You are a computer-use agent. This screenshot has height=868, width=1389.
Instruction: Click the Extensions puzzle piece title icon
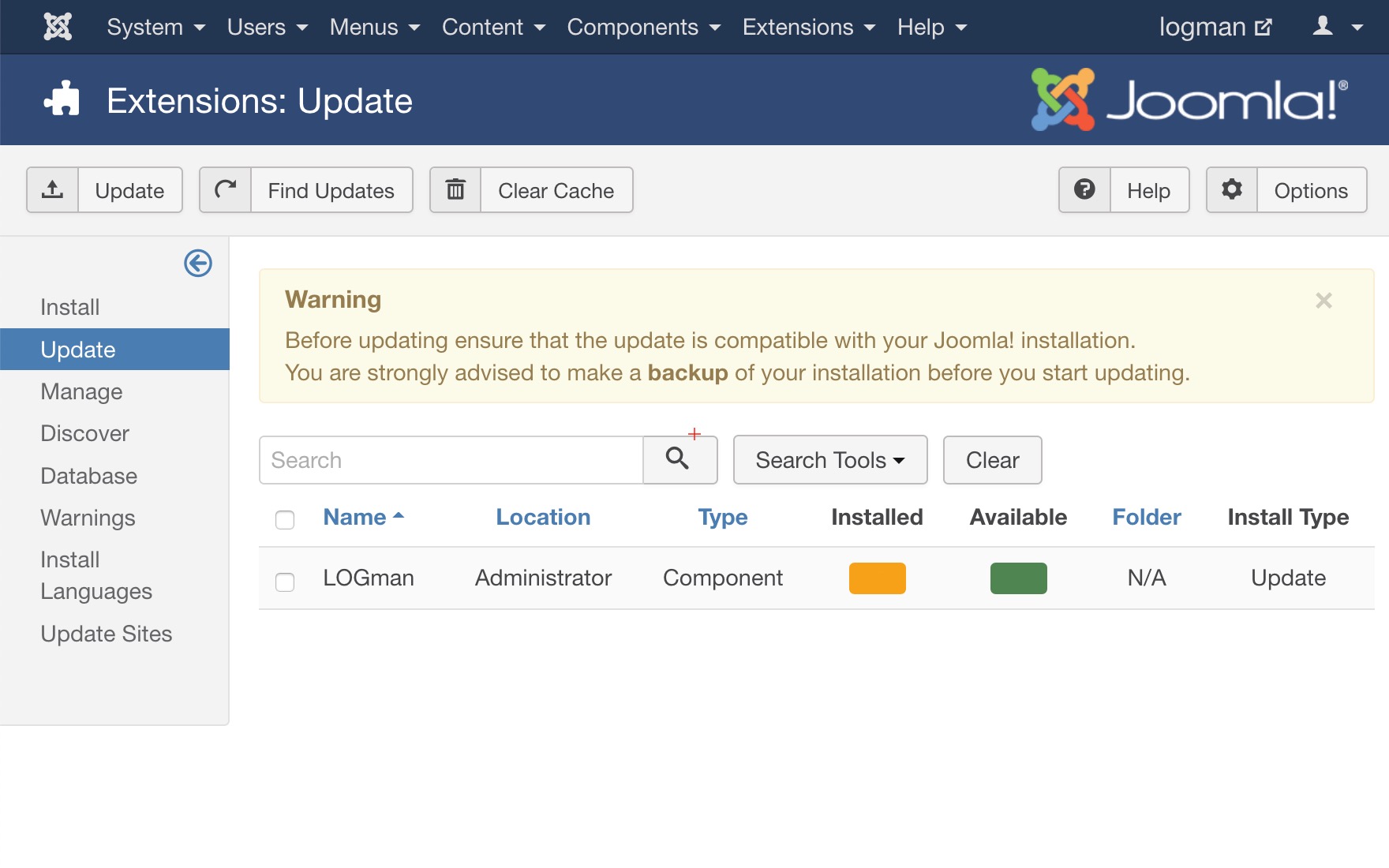click(x=62, y=99)
